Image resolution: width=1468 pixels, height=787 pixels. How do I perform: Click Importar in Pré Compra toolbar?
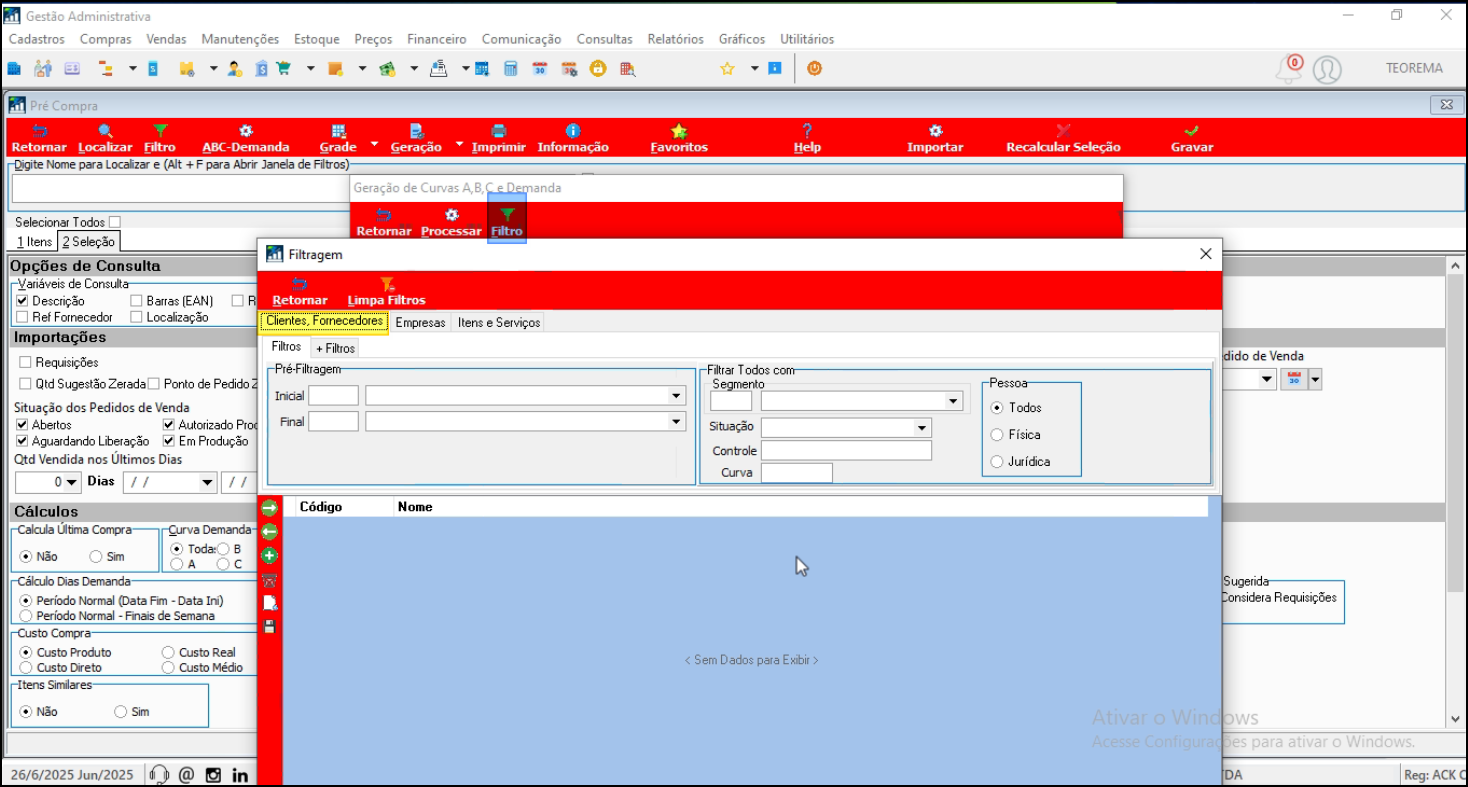coord(935,138)
